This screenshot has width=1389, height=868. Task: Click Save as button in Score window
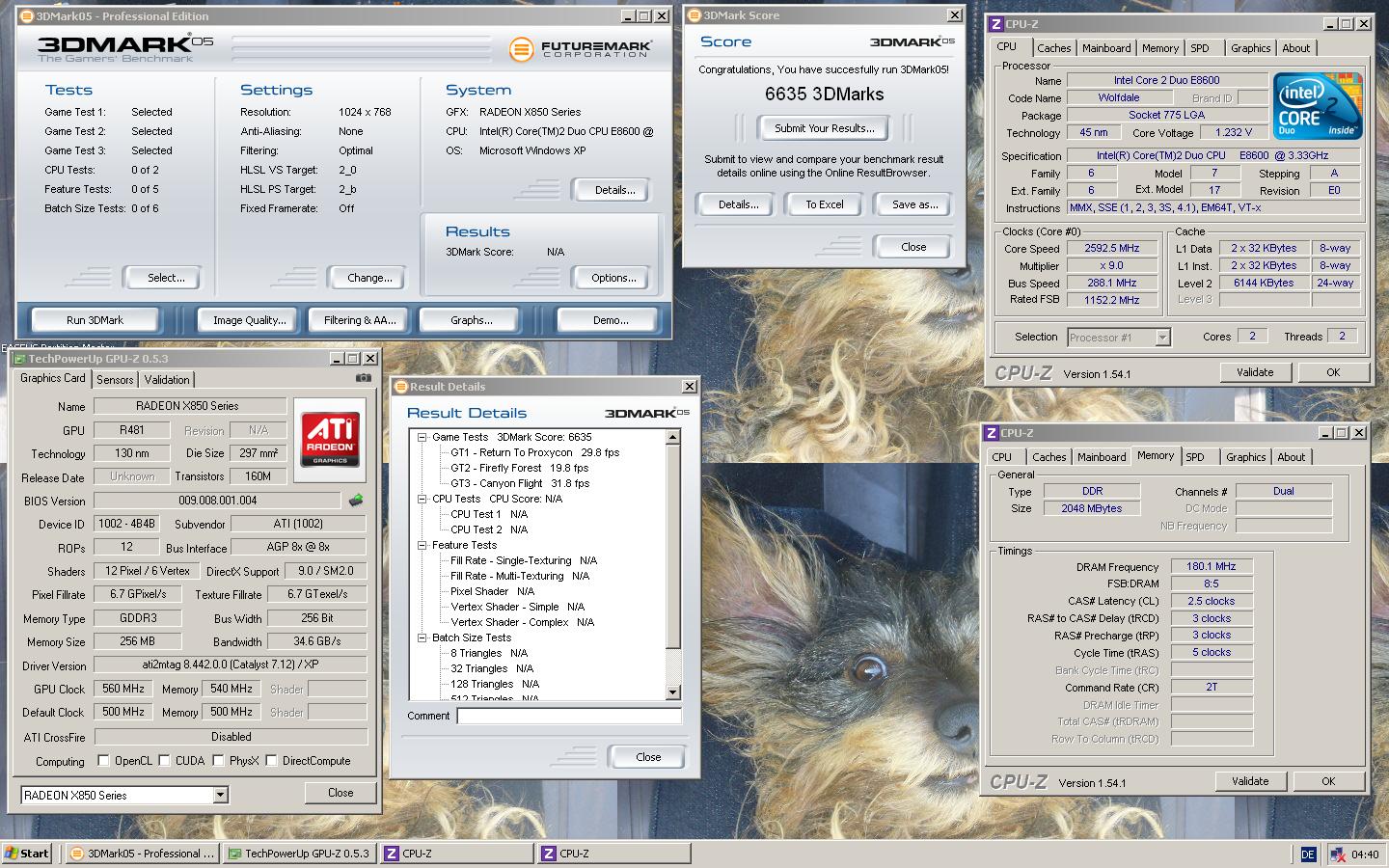914,204
